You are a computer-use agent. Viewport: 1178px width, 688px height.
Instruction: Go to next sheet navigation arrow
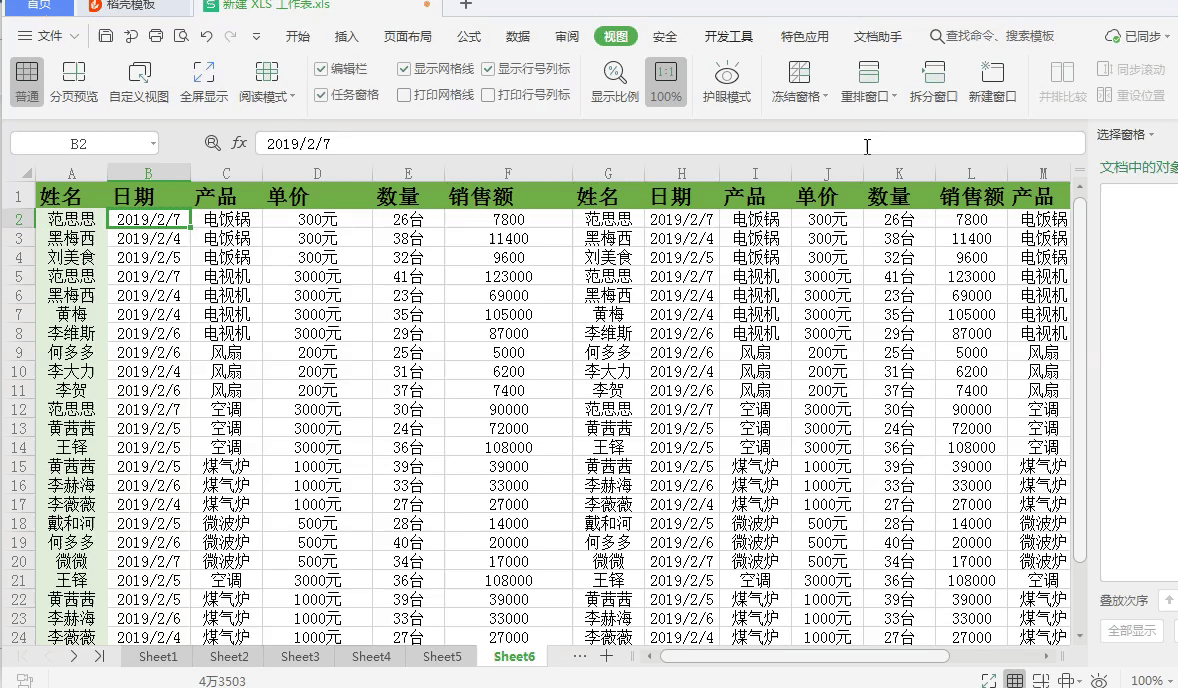(74, 656)
